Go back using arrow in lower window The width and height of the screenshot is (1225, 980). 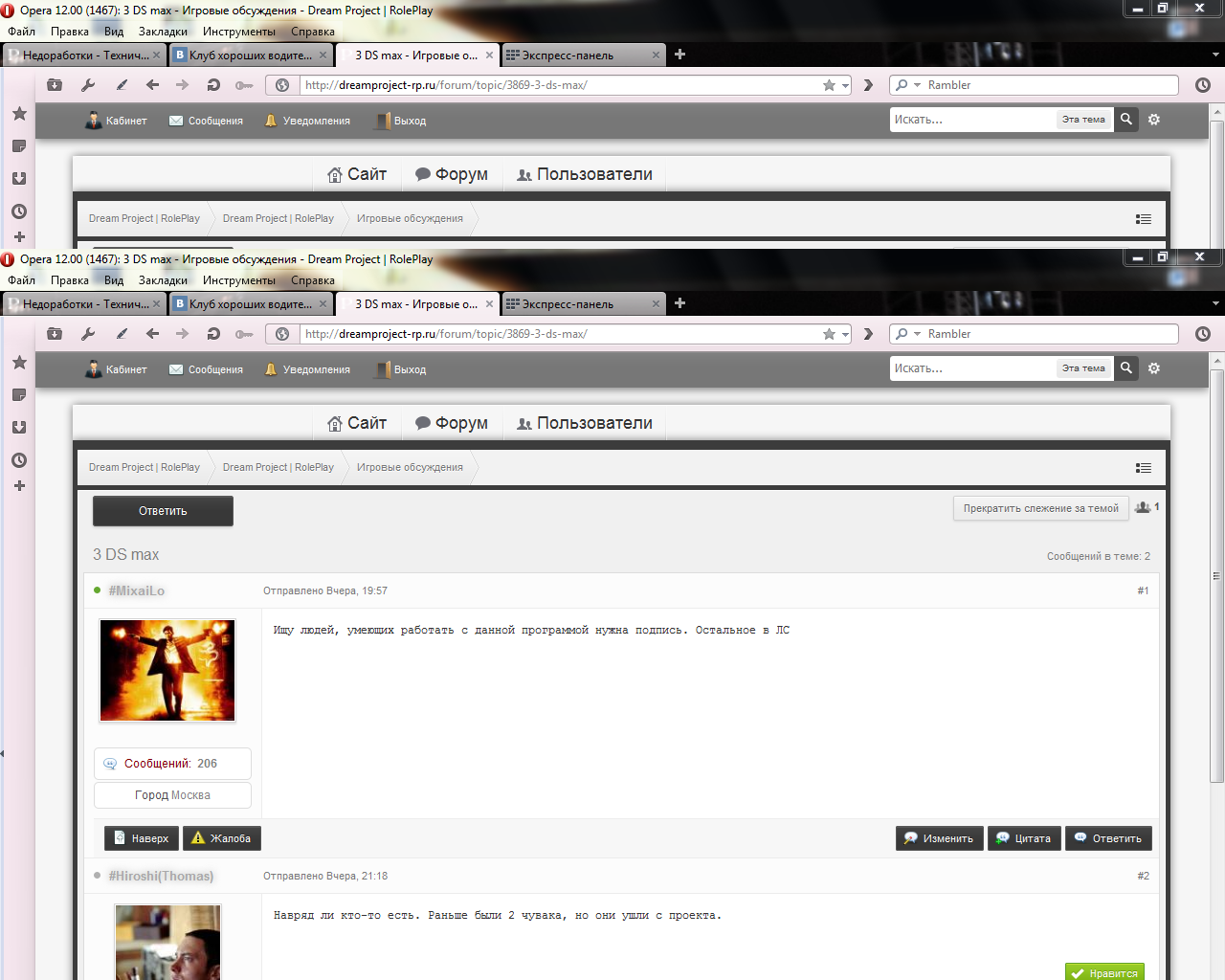coord(152,334)
